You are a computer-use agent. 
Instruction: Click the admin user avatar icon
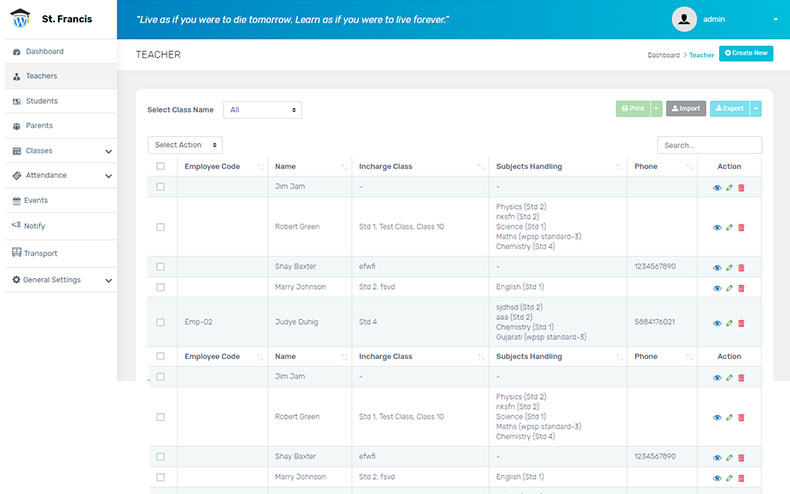point(684,19)
